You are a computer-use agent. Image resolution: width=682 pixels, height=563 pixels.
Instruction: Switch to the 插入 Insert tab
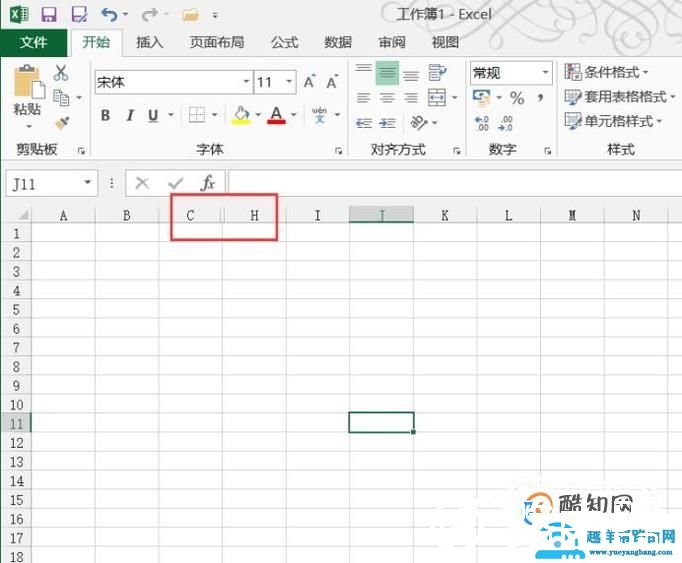pos(150,43)
